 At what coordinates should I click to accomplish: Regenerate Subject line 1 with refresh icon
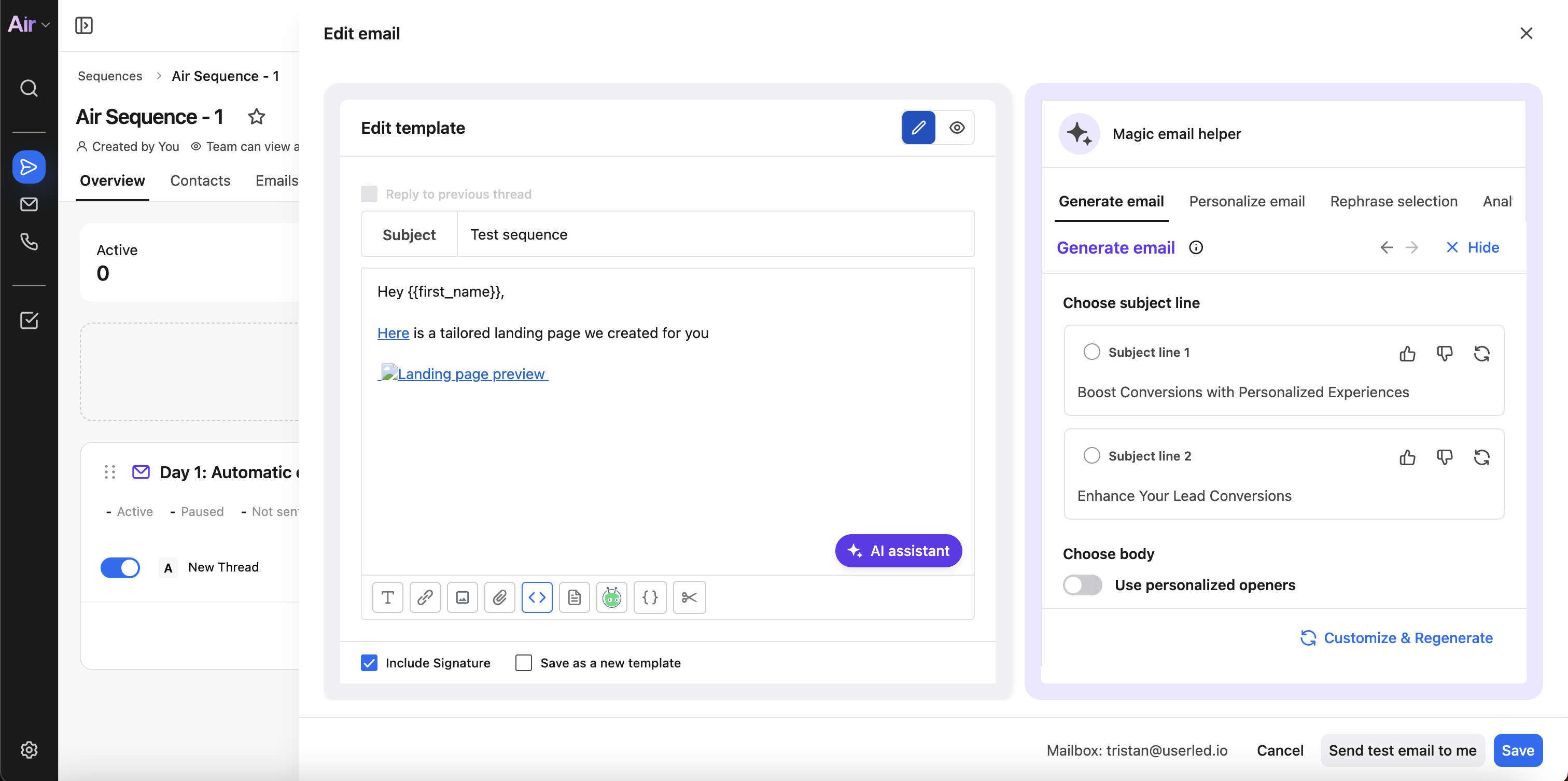click(1481, 353)
